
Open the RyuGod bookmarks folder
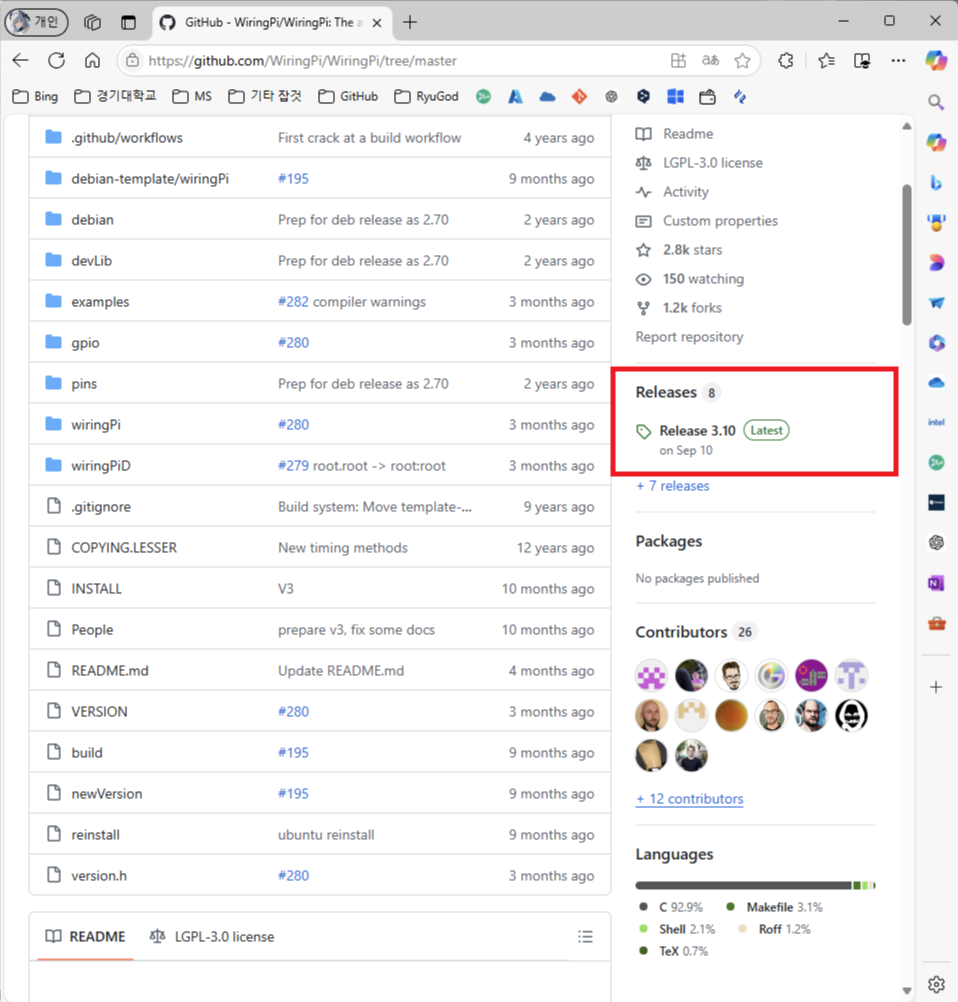(427, 96)
